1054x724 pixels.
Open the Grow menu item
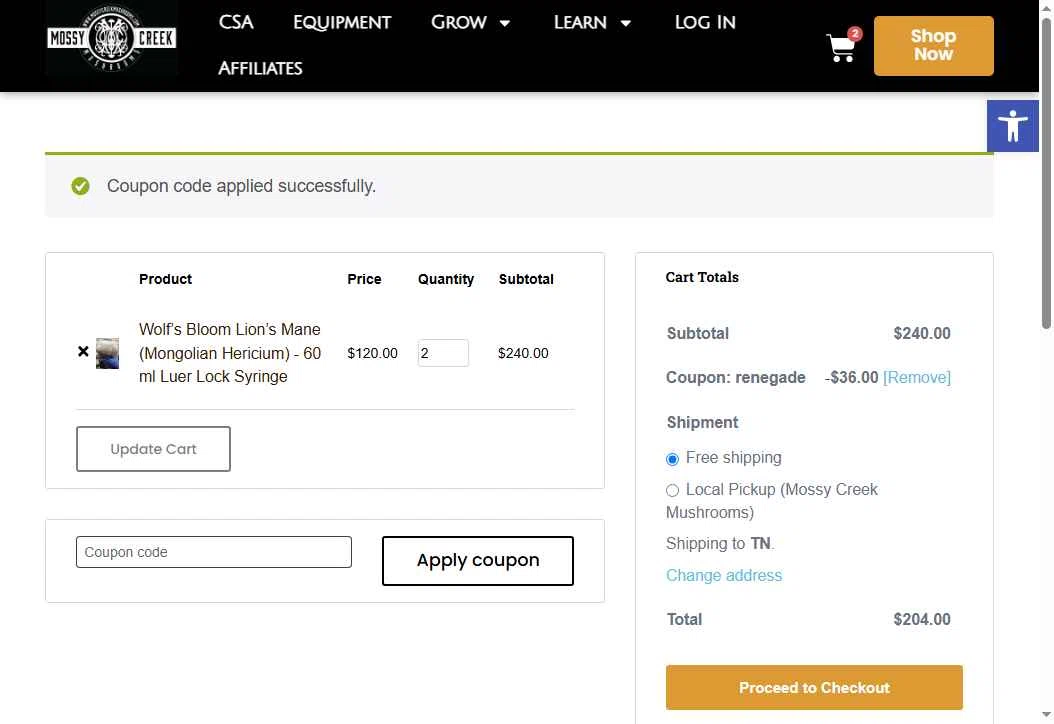click(458, 22)
